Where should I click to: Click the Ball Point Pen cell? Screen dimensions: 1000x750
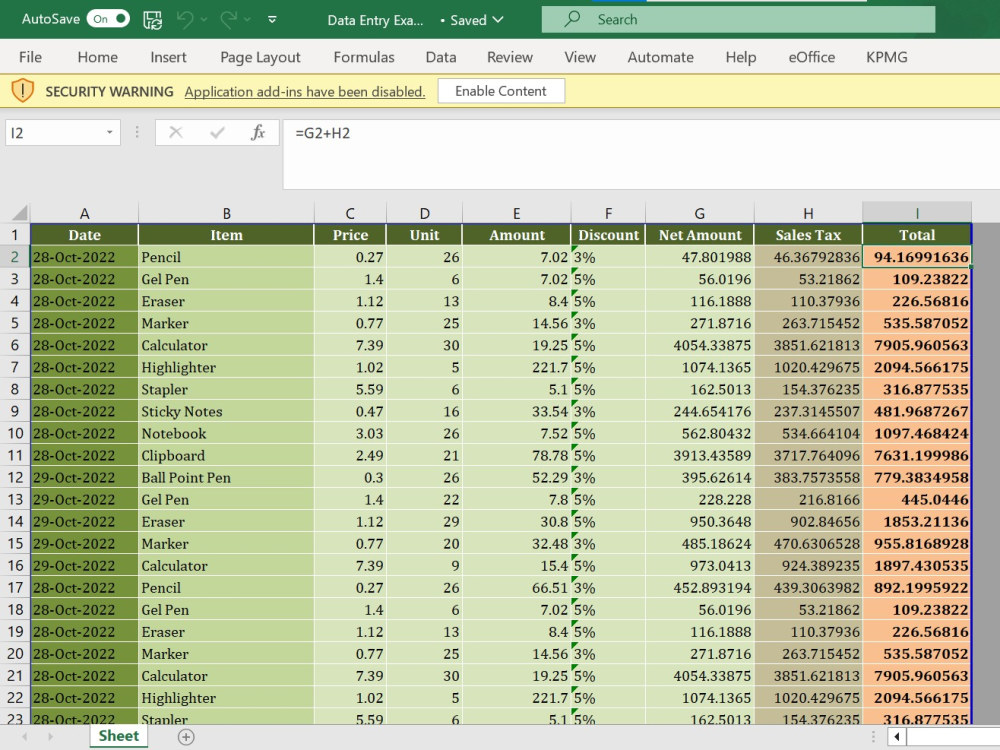click(x=226, y=477)
